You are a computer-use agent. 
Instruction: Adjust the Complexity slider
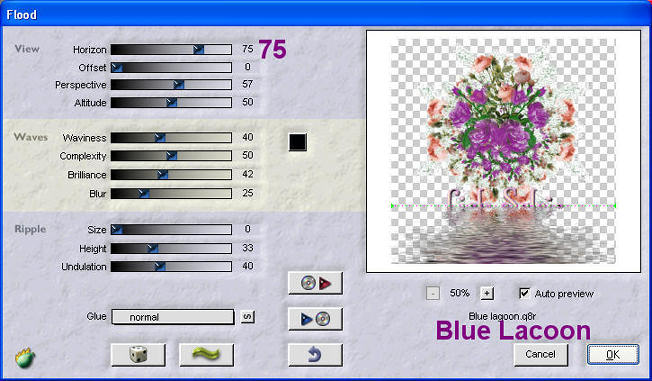[x=171, y=156]
